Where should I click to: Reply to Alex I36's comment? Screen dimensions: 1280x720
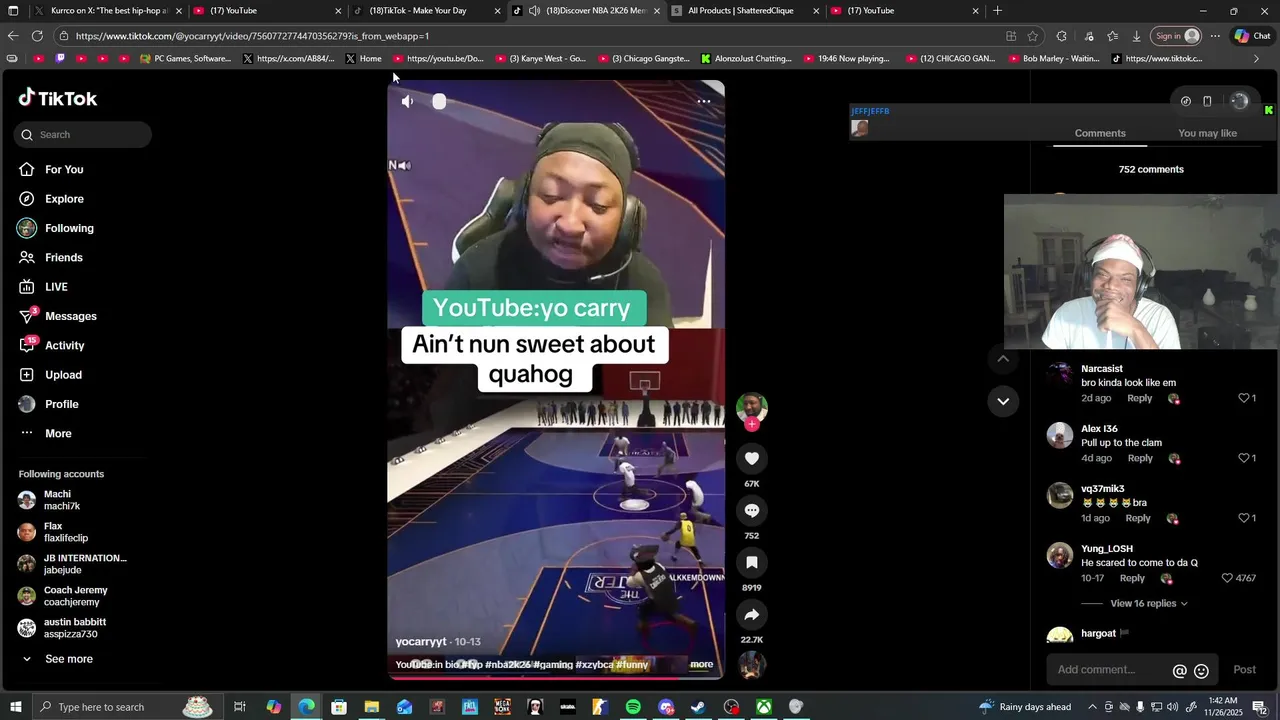[x=1140, y=458]
